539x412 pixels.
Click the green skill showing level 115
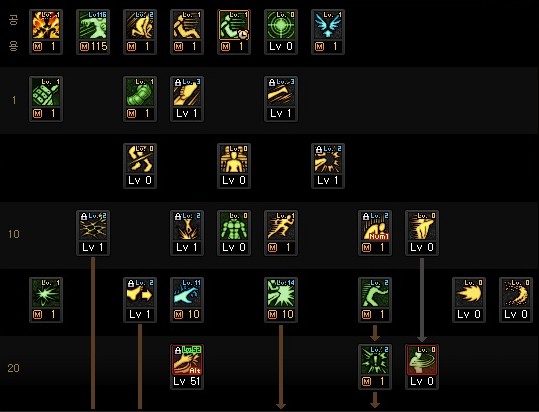(93, 25)
